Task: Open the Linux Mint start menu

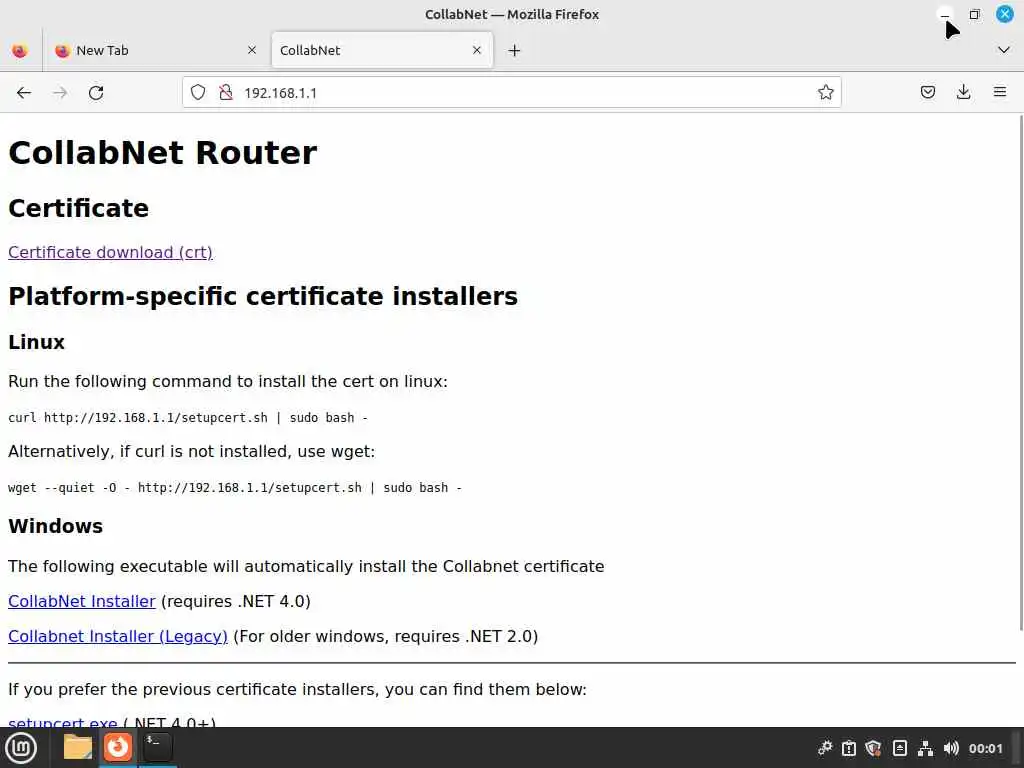Action: tap(21, 748)
